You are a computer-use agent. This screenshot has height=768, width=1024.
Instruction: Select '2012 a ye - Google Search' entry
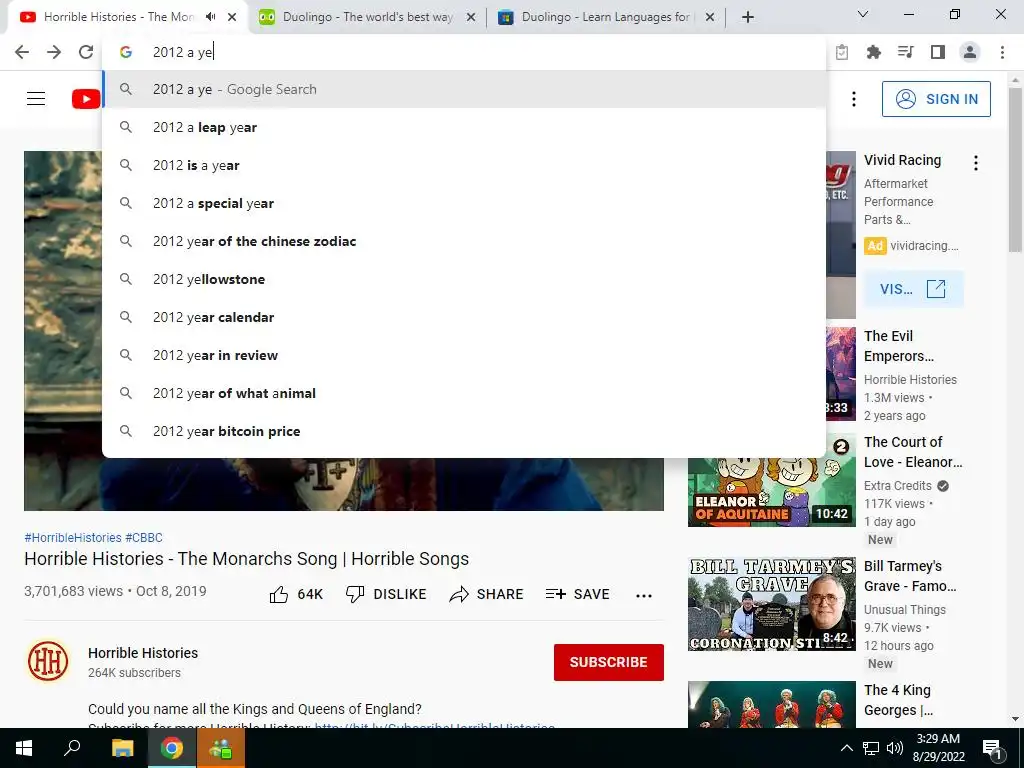click(464, 89)
